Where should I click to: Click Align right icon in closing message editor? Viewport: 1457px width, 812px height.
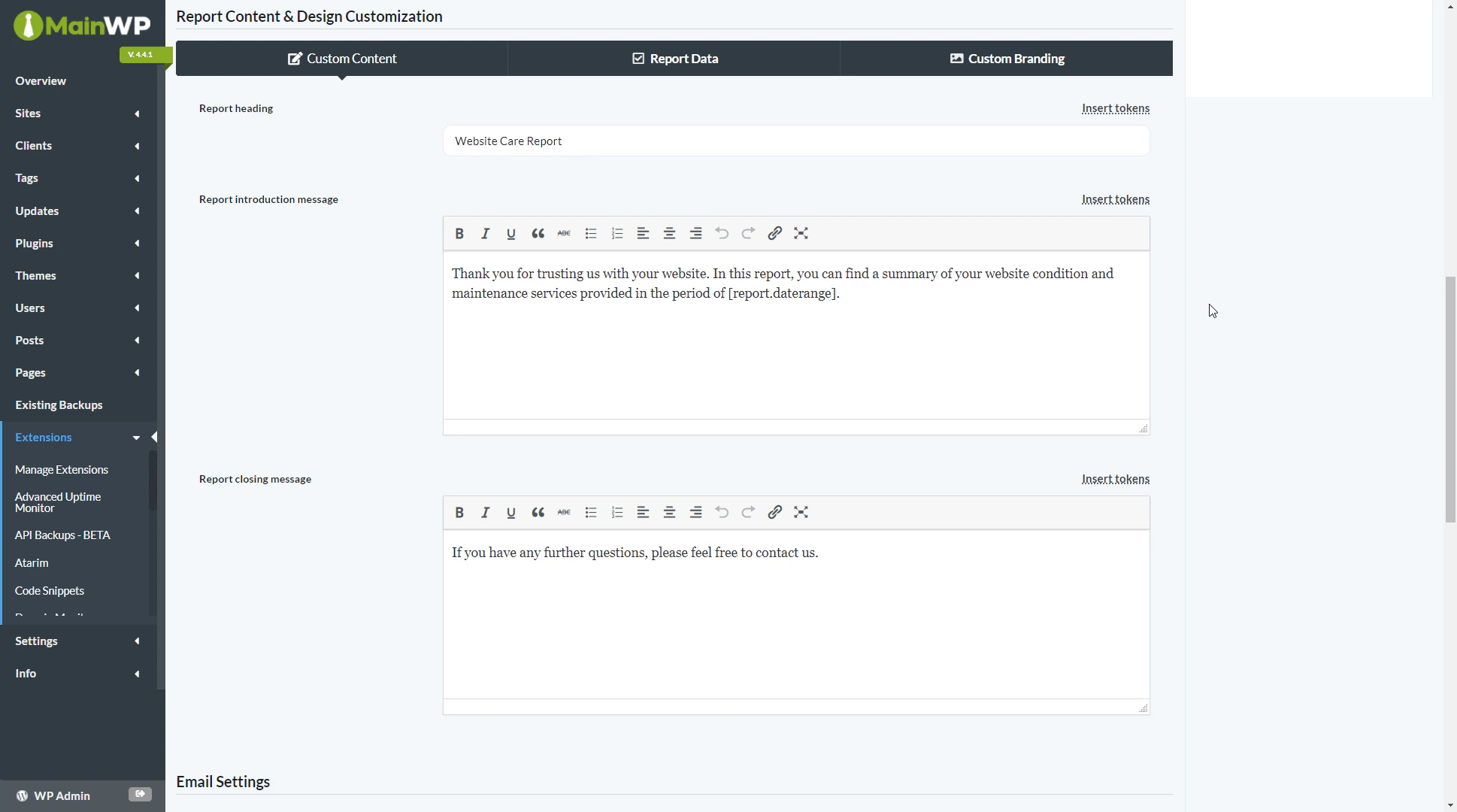pyautogui.click(x=696, y=512)
